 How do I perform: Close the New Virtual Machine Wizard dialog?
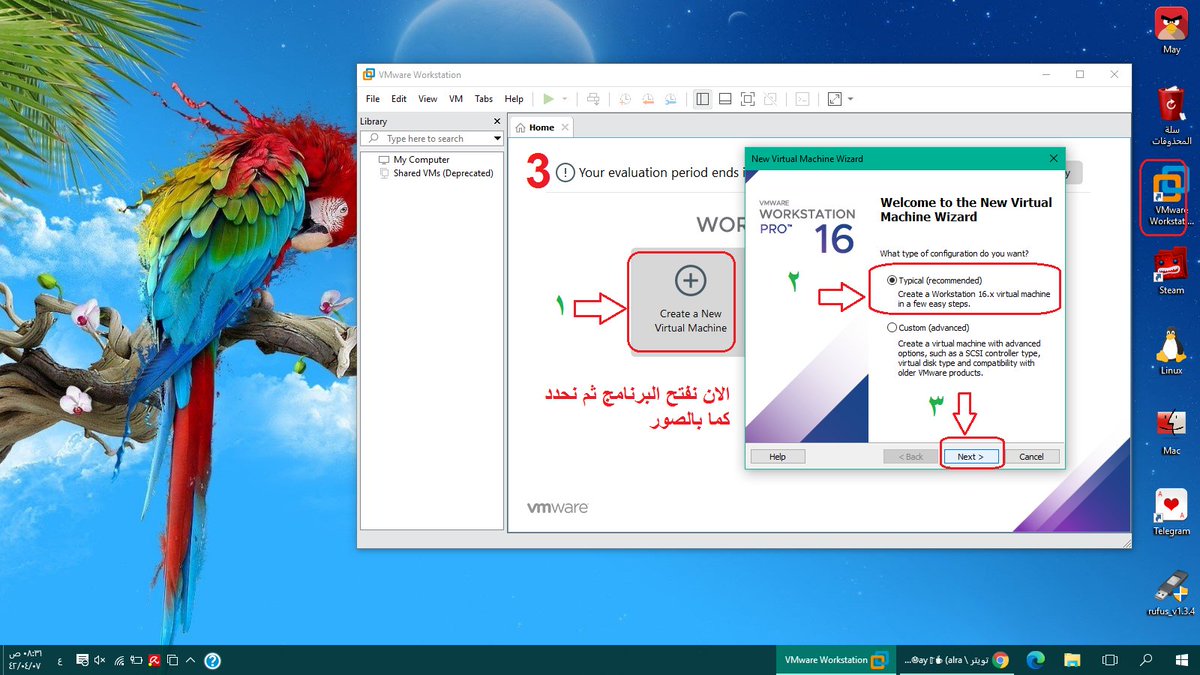pos(1053,158)
